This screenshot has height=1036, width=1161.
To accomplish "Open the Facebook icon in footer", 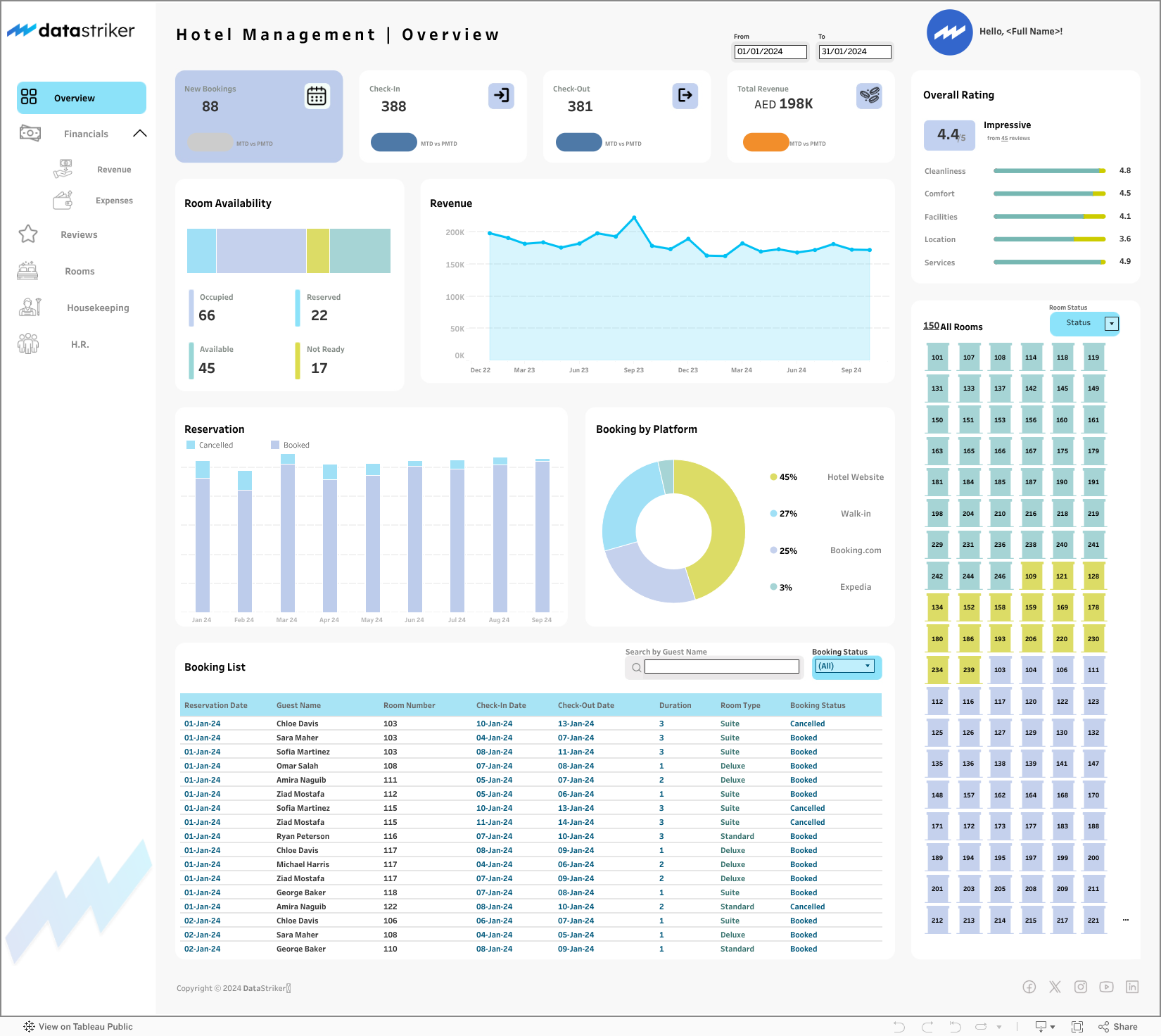I will coord(1029,987).
